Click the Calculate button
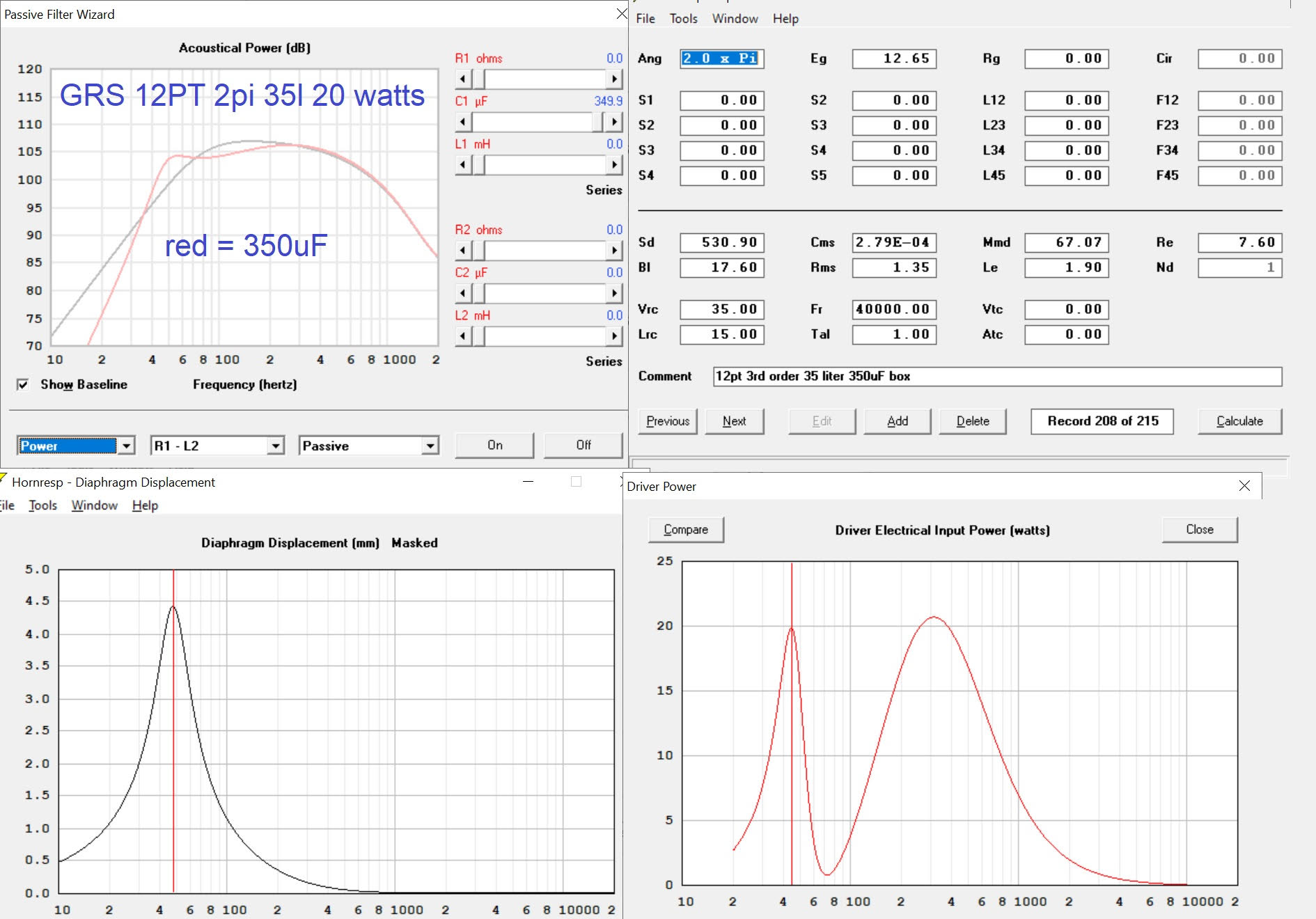 click(1239, 421)
